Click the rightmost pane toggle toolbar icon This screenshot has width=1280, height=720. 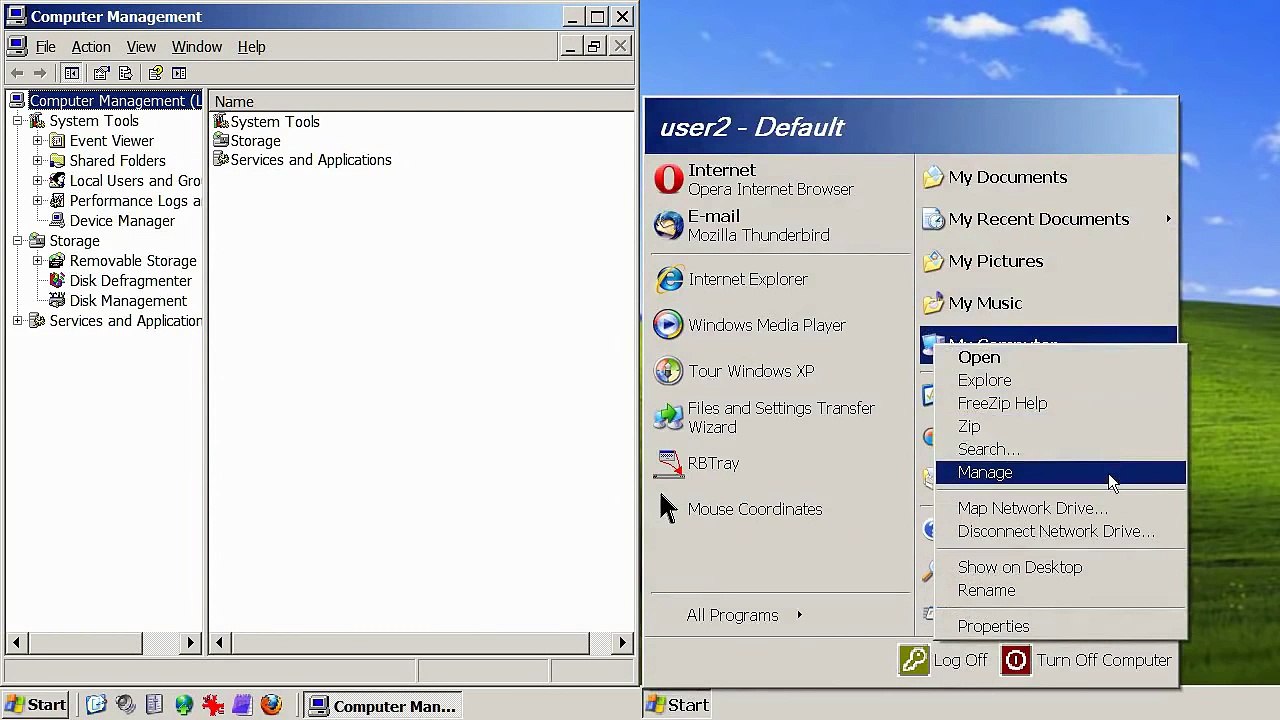[x=179, y=73]
